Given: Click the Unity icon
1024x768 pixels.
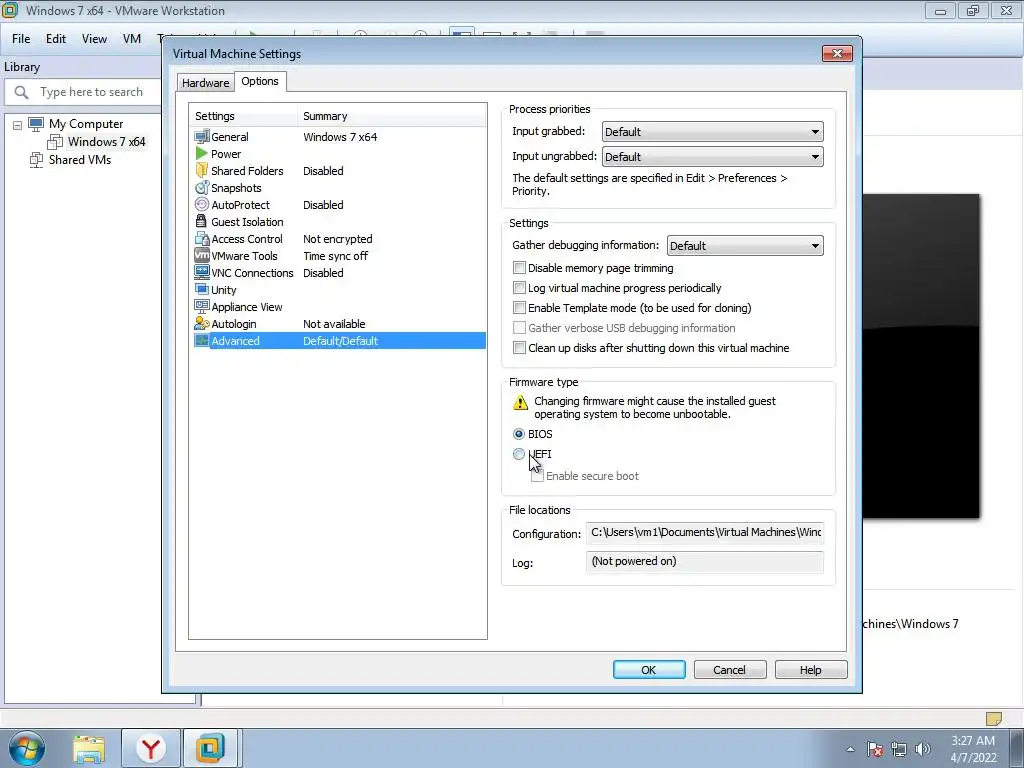Looking at the screenshot, I should click(x=202, y=289).
